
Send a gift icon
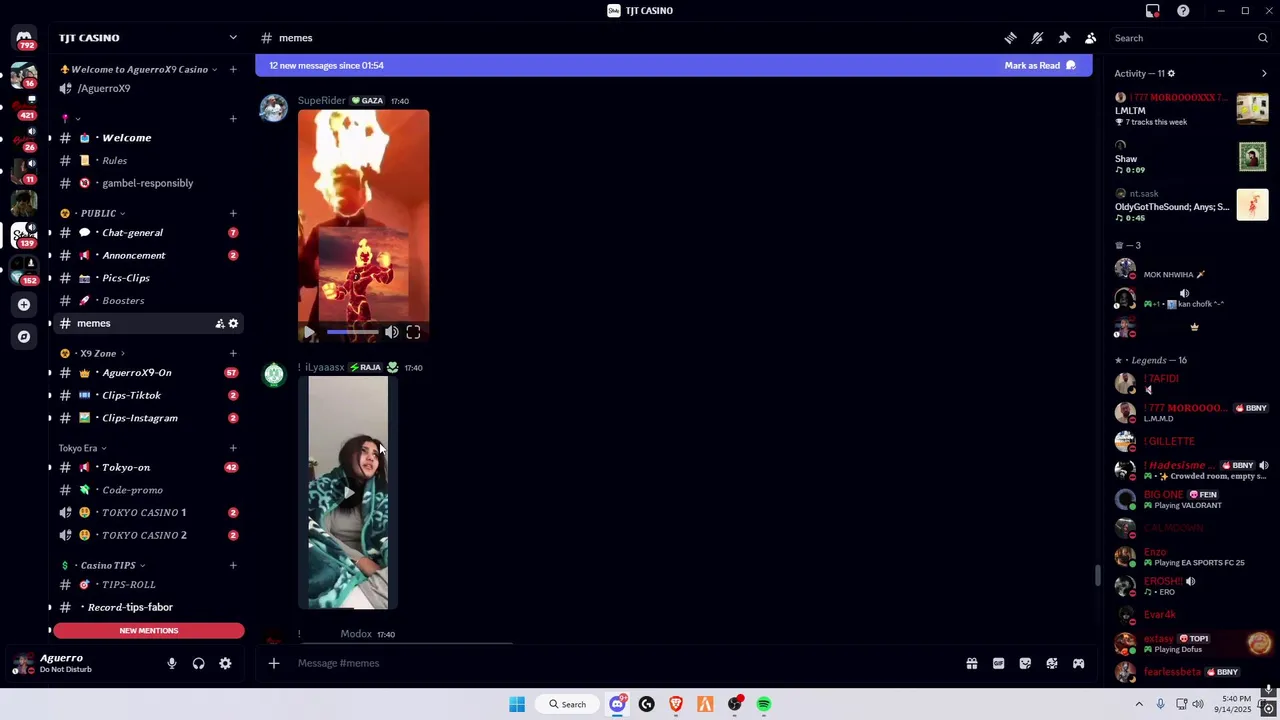point(971,663)
